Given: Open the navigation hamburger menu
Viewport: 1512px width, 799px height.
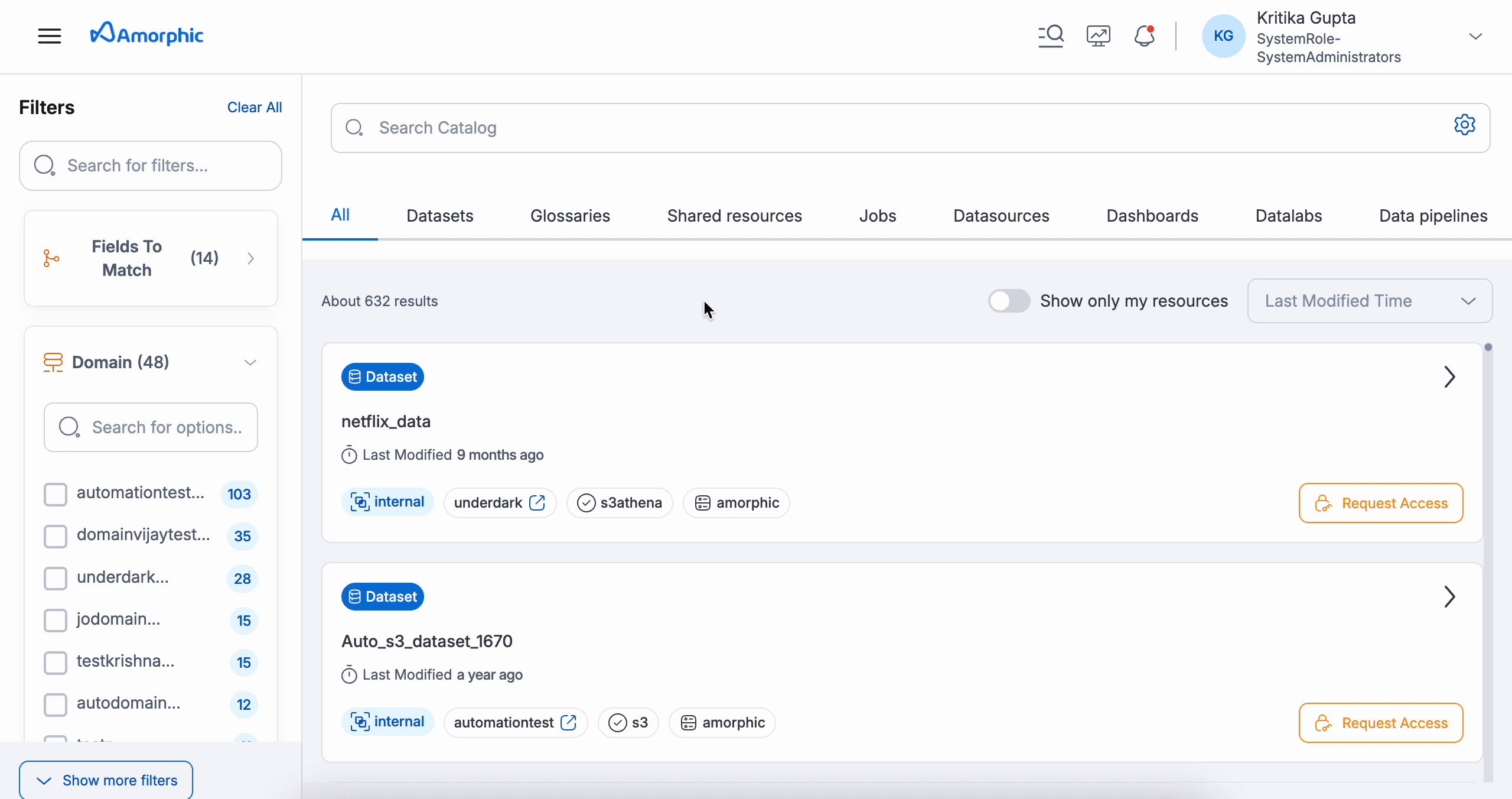Looking at the screenshot, I should click(x=50, y=35).
